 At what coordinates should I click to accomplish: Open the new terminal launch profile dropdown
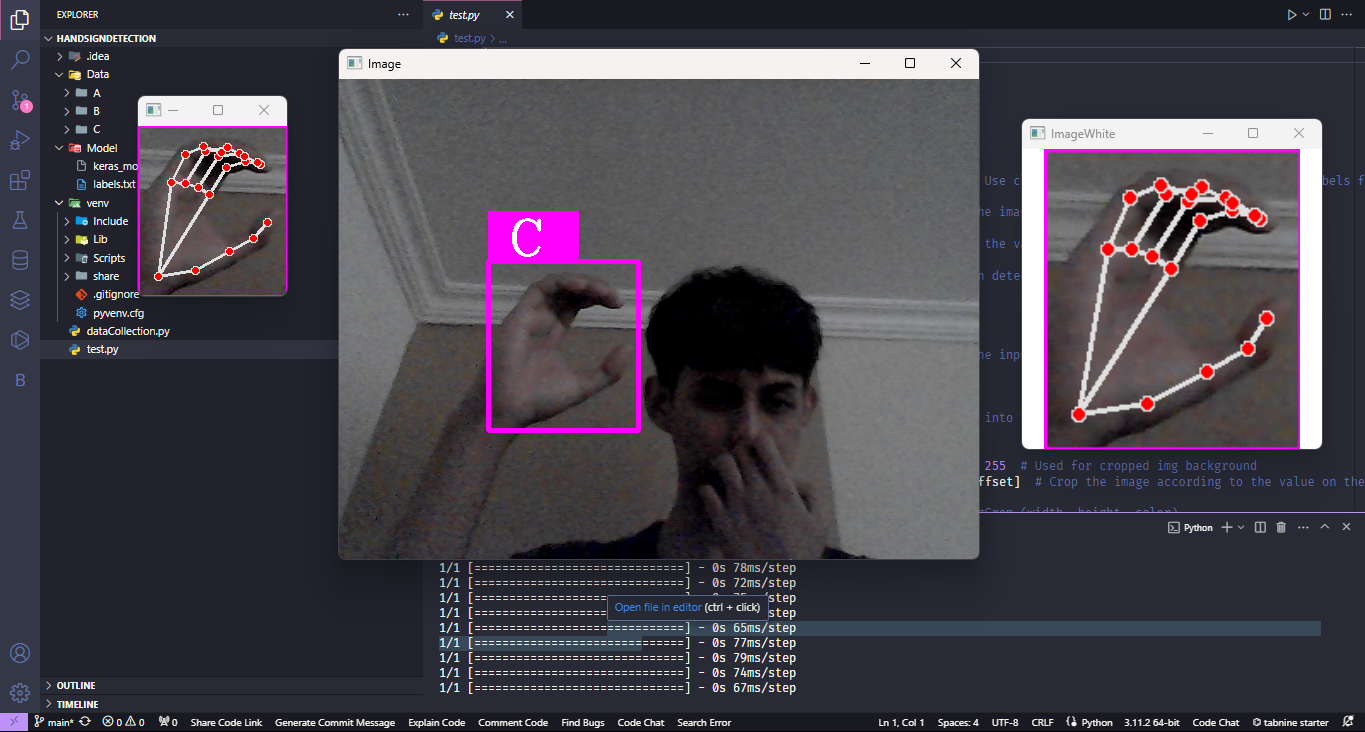click(x=1241, y=527)
